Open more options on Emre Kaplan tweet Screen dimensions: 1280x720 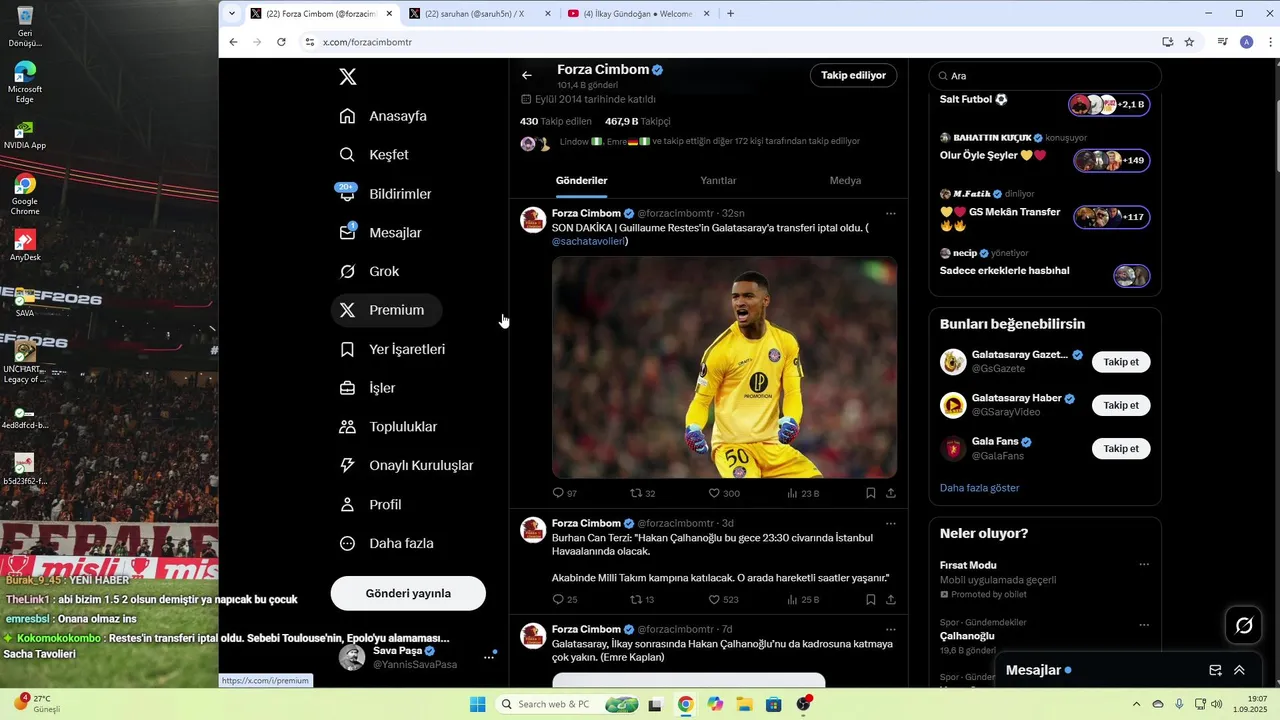pos(890,629)
